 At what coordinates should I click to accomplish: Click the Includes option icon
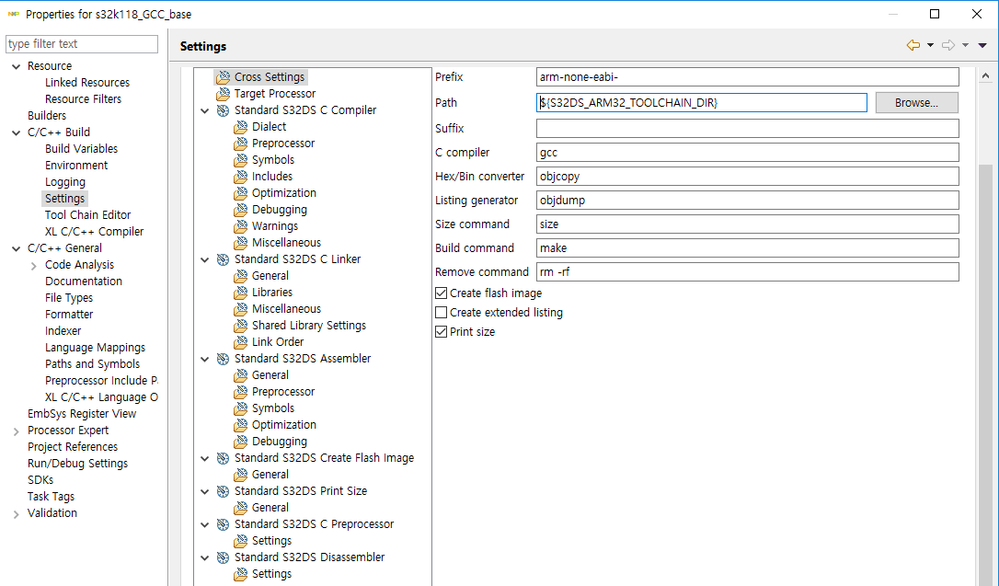(241, 176)
